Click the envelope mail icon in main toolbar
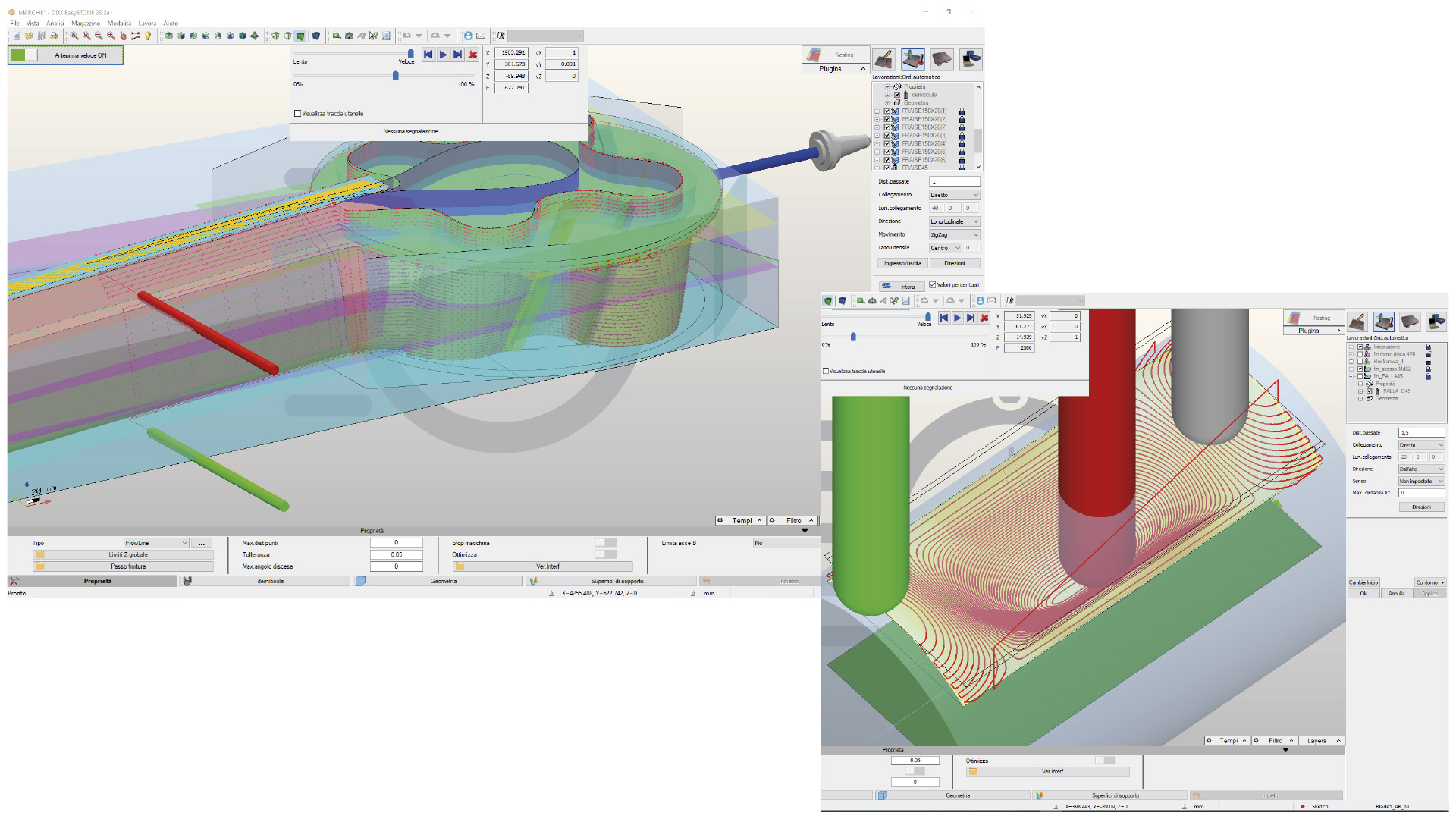 pyautogui.click(x=481, y=36)
